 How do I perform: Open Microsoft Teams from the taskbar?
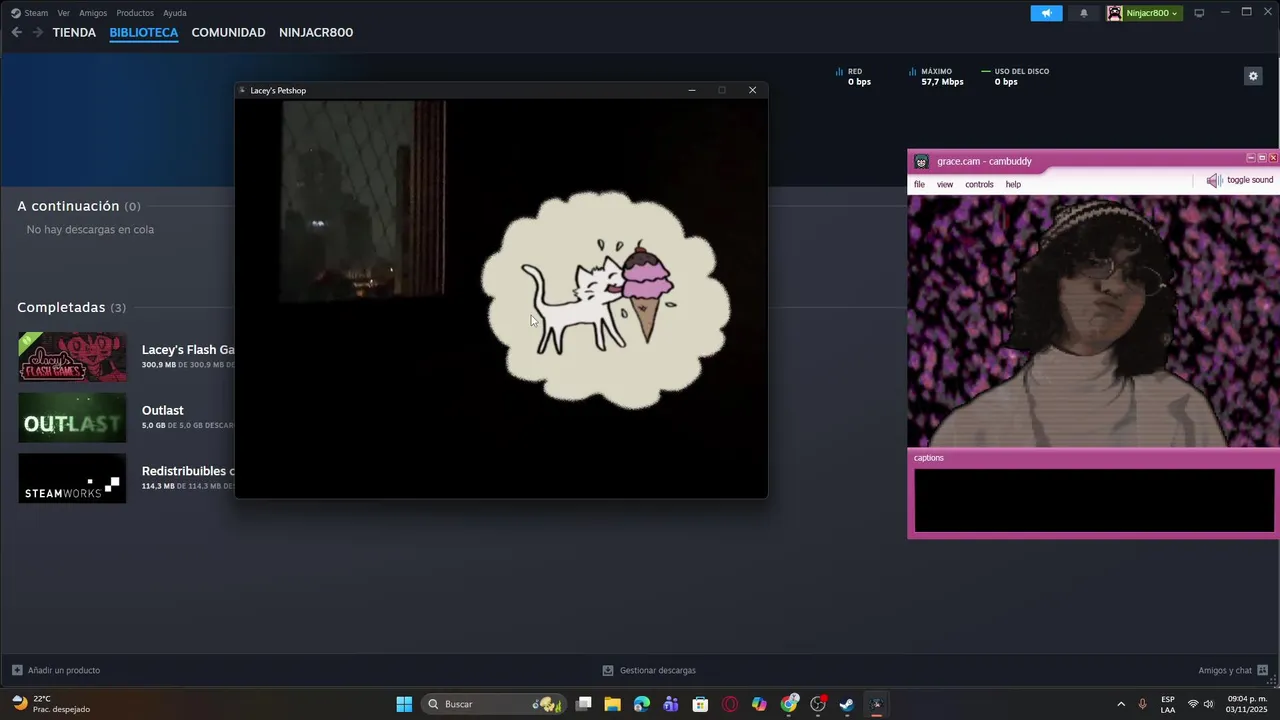(x=671, y=704)
